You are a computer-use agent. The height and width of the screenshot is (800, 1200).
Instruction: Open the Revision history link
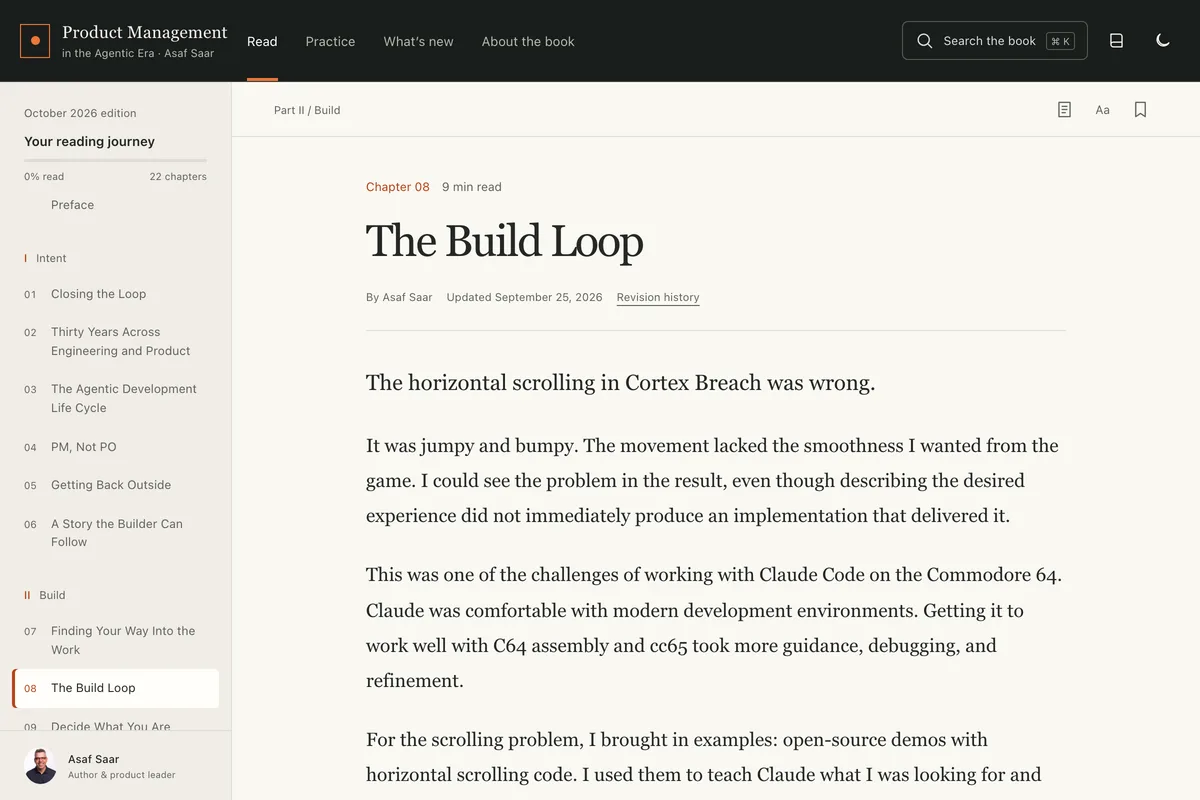[x=658, y=297]
